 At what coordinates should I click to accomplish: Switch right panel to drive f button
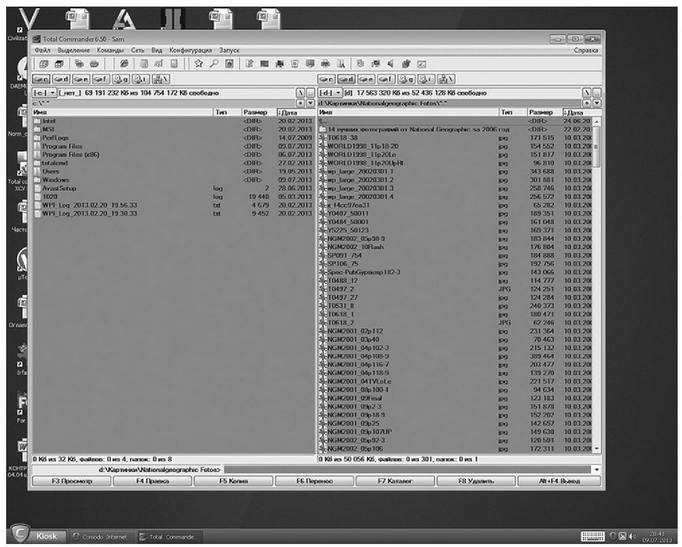point(386,79)
